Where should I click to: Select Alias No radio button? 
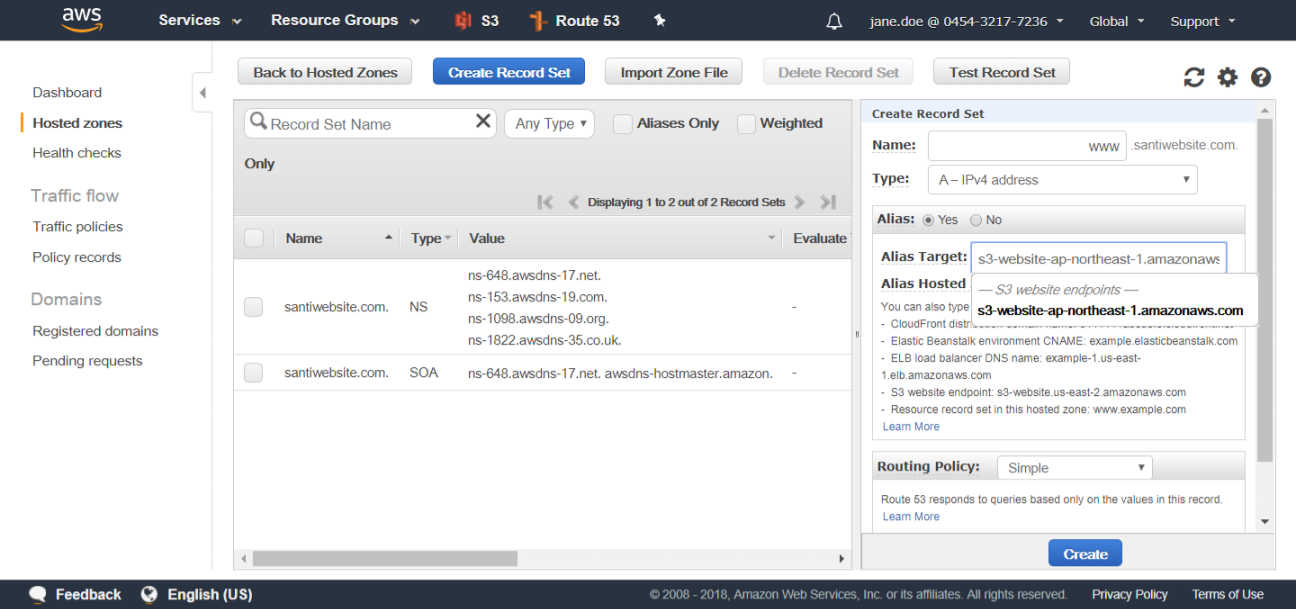coord(974,220)
